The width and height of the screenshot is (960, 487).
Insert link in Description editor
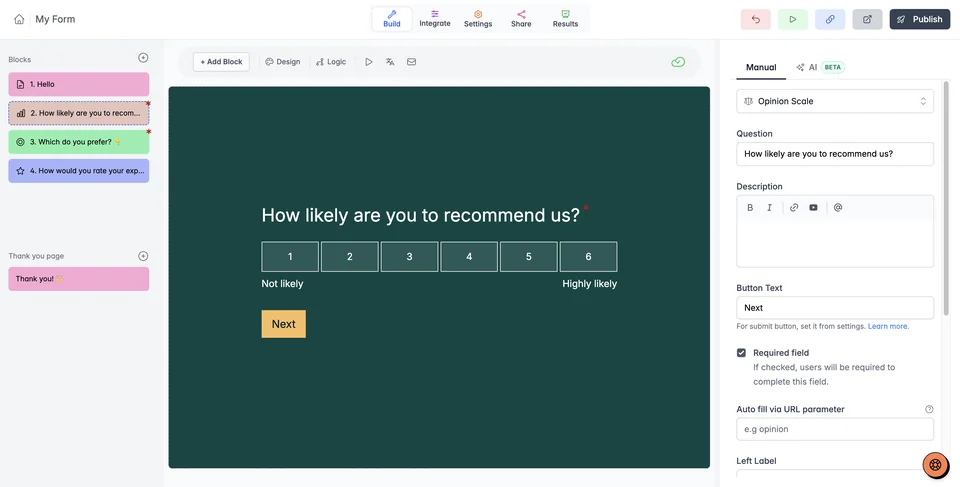[794, 208]
